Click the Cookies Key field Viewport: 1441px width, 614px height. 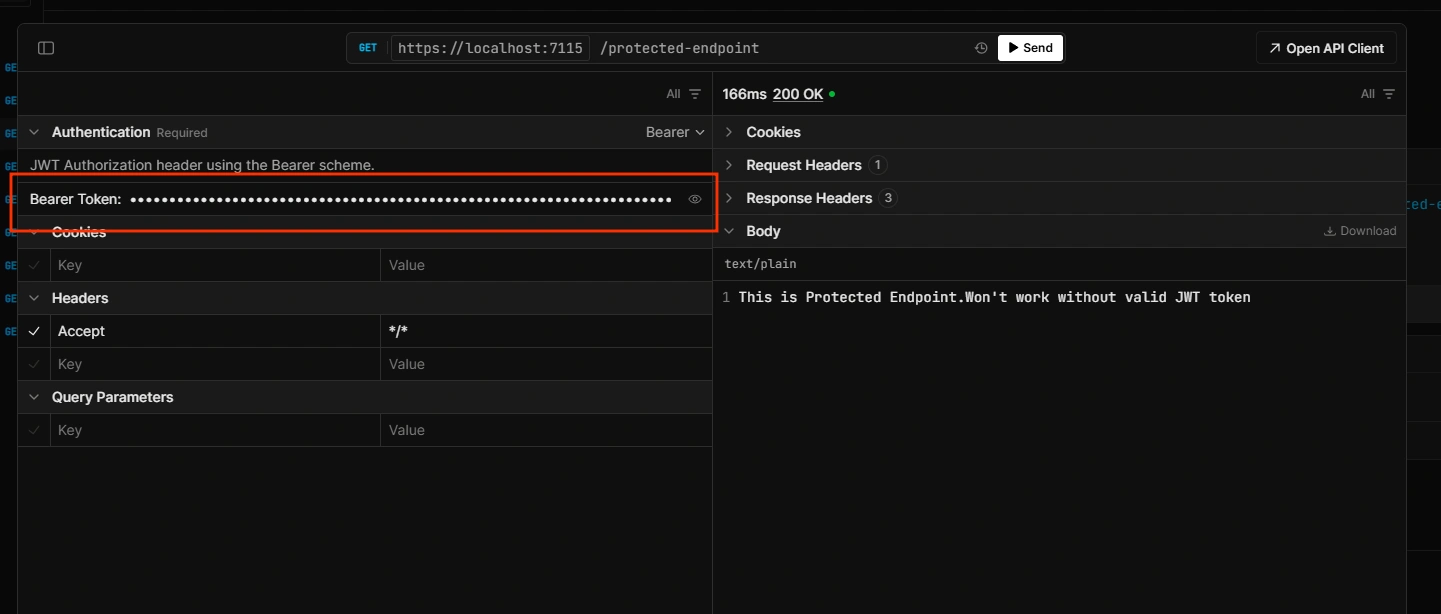tap(215, 265)
